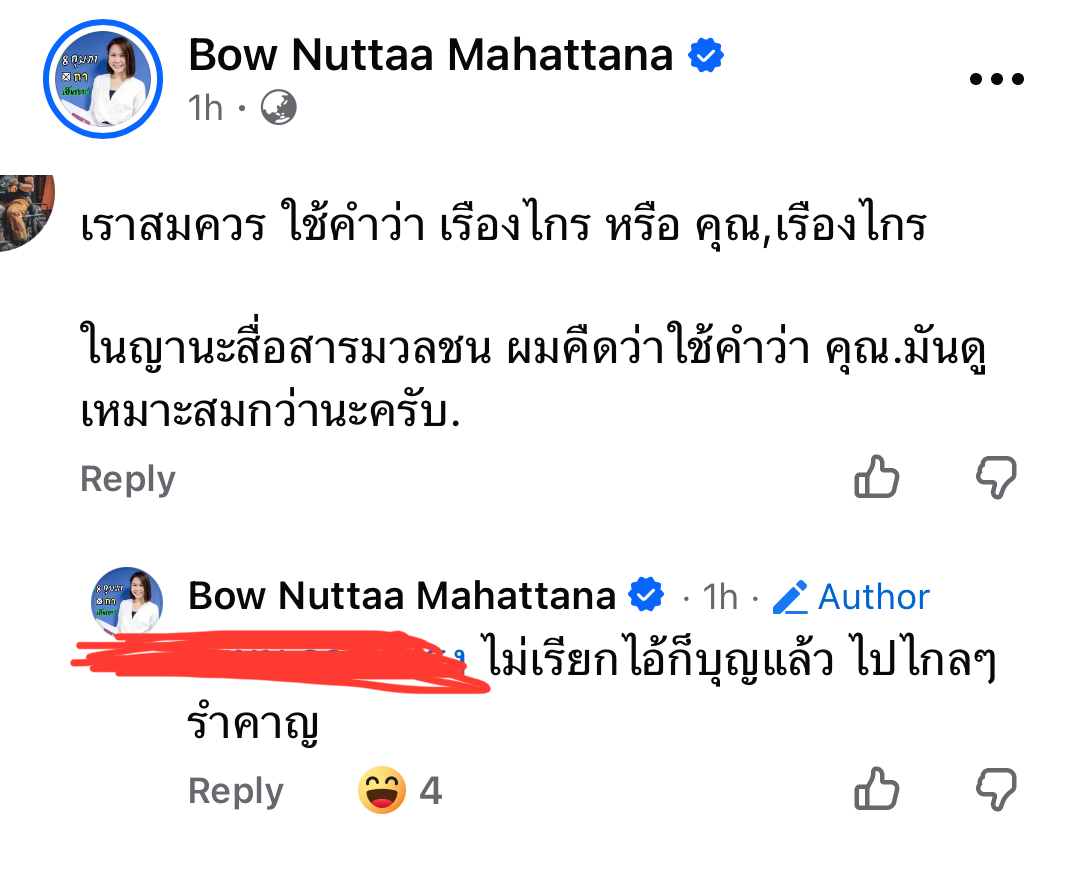Screen dimensions: 1069x871
Task: Click the post's 1h timestamp in the header
Action: [x=206, y=108]
